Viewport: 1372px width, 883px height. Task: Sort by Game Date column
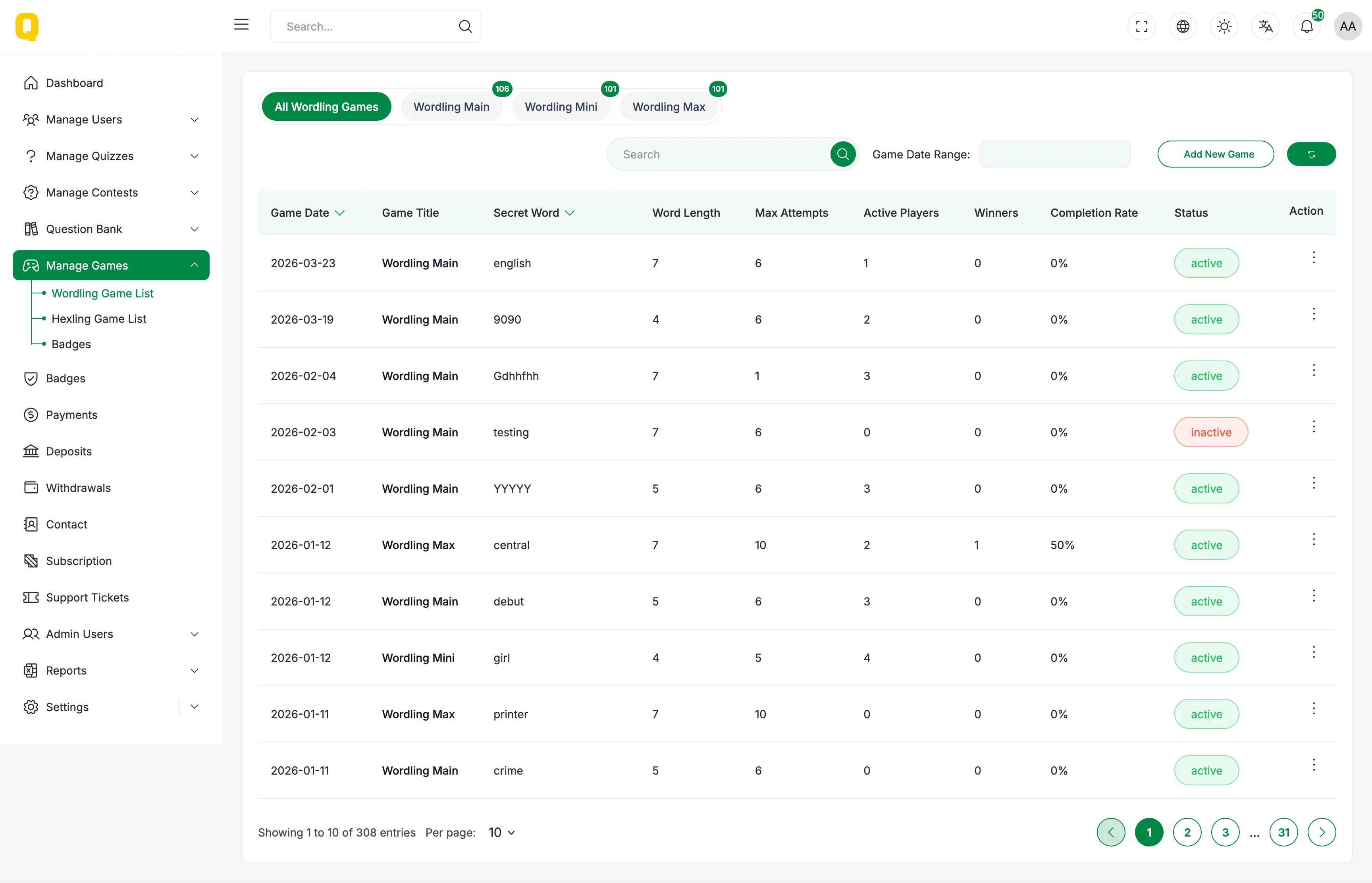(307, 213)
